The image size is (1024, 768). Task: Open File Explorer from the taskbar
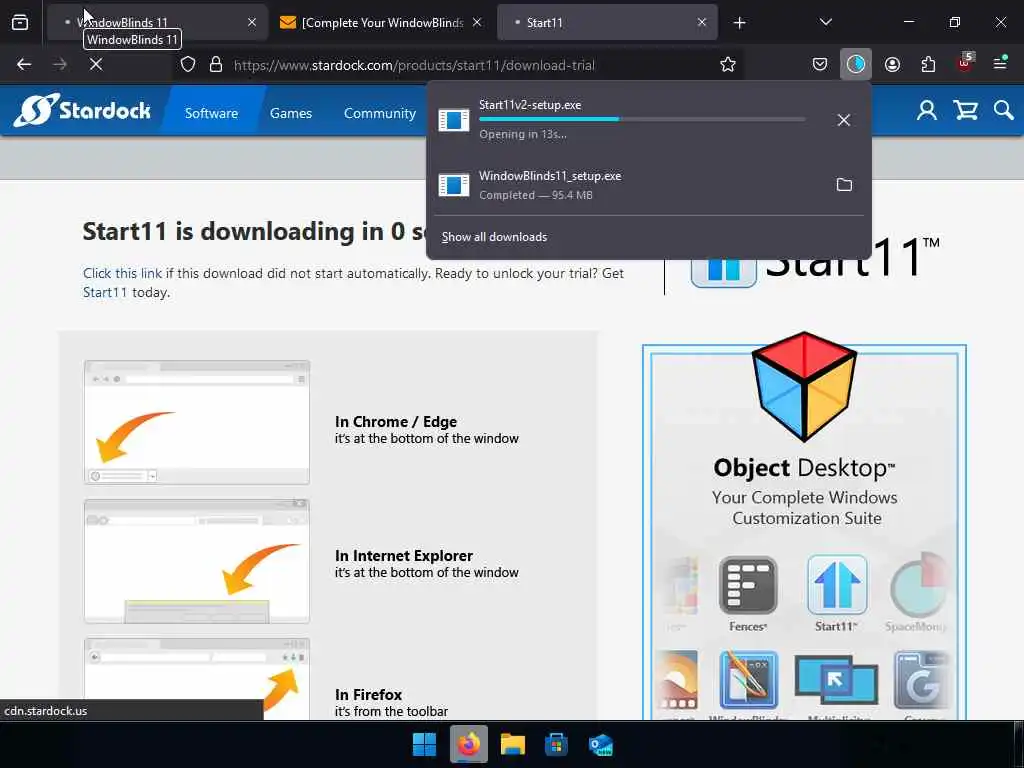513,744
